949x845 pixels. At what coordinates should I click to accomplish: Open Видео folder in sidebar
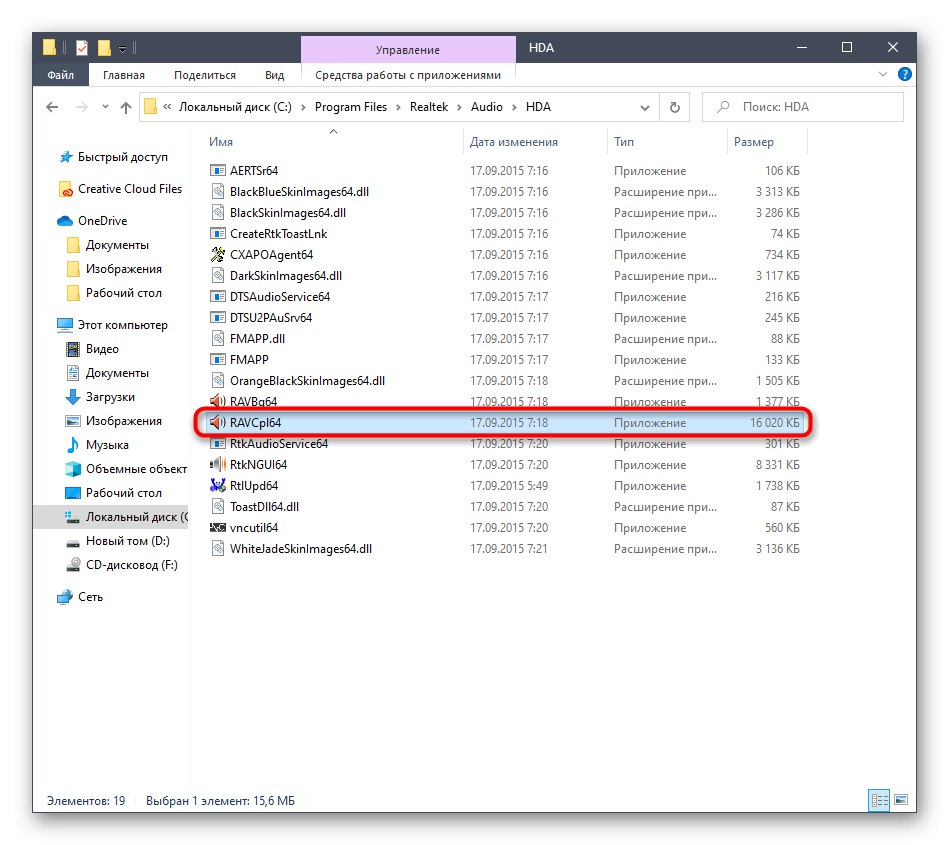click(92, 349)
